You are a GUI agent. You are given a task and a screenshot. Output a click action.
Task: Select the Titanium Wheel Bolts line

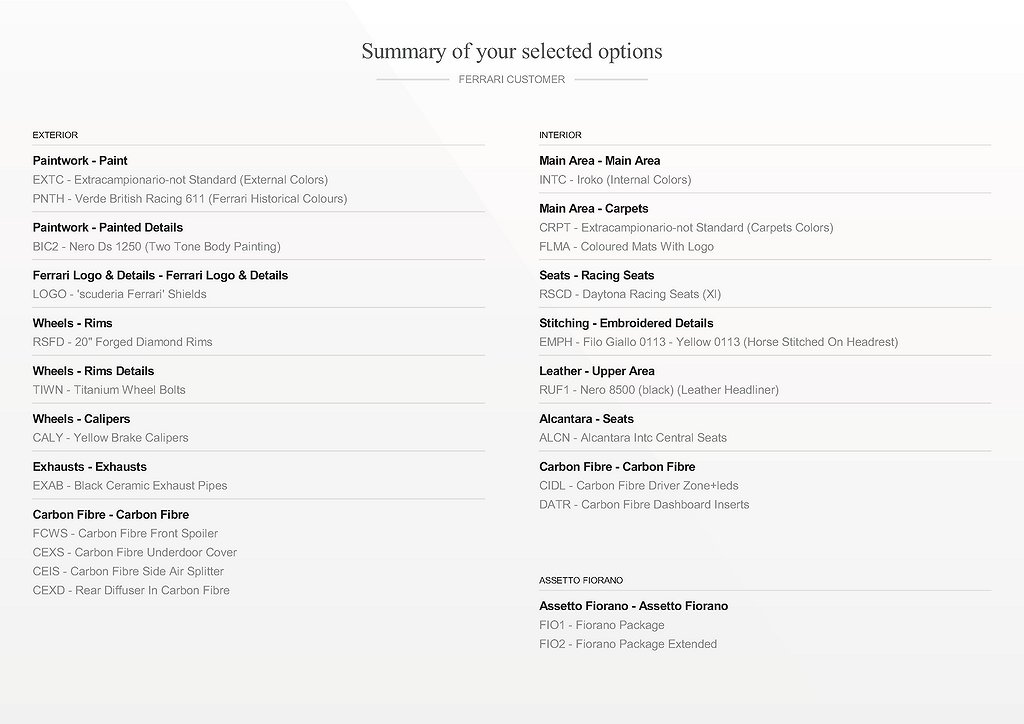(109, 390)
